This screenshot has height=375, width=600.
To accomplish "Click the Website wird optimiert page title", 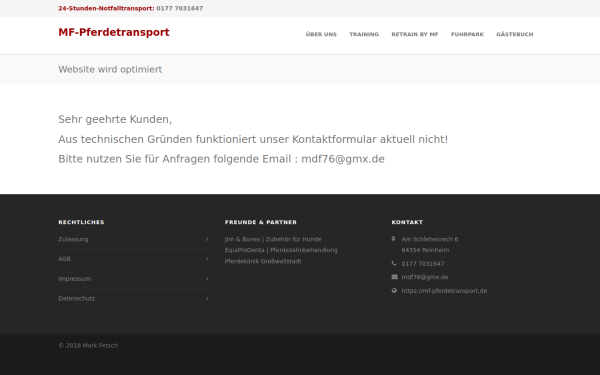I will pyautogui.click(x=110, y=70).
